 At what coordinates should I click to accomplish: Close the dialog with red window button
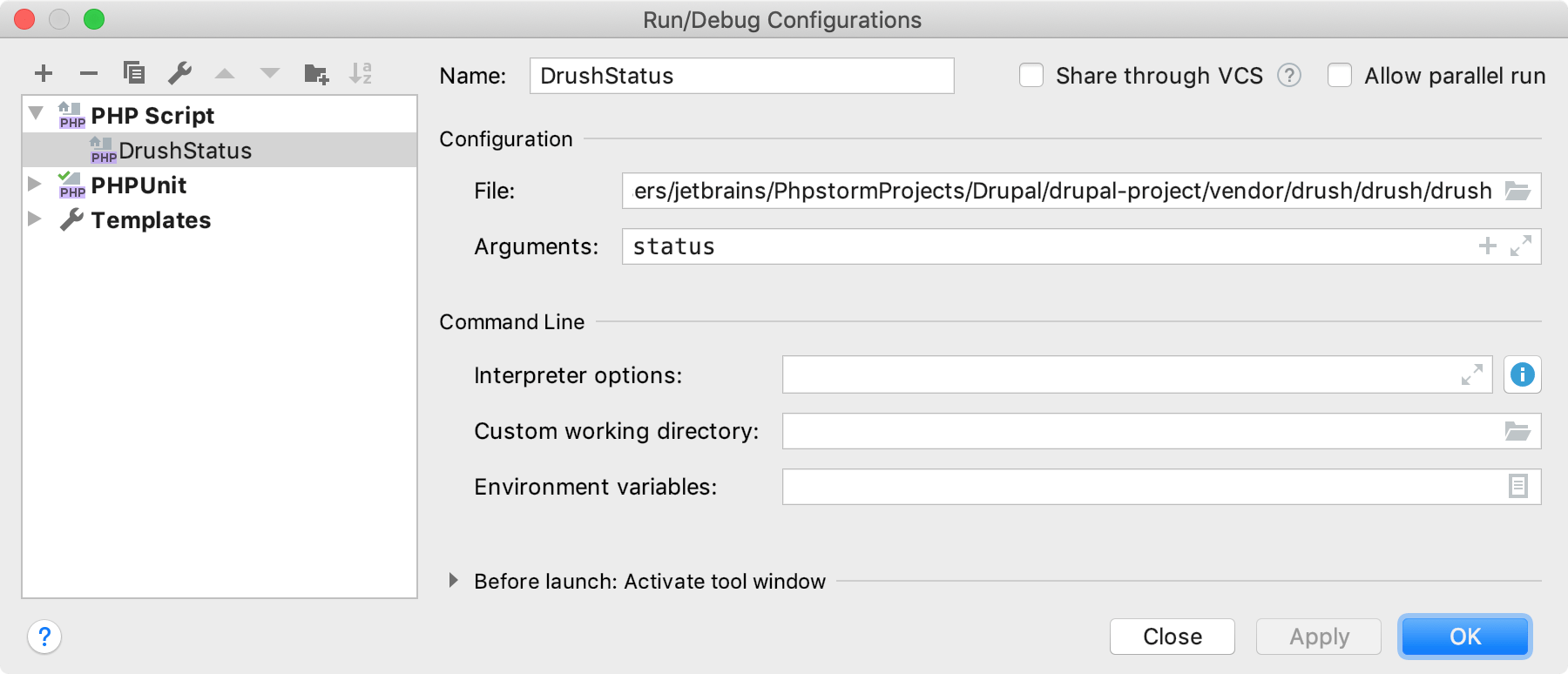point(24,19)
